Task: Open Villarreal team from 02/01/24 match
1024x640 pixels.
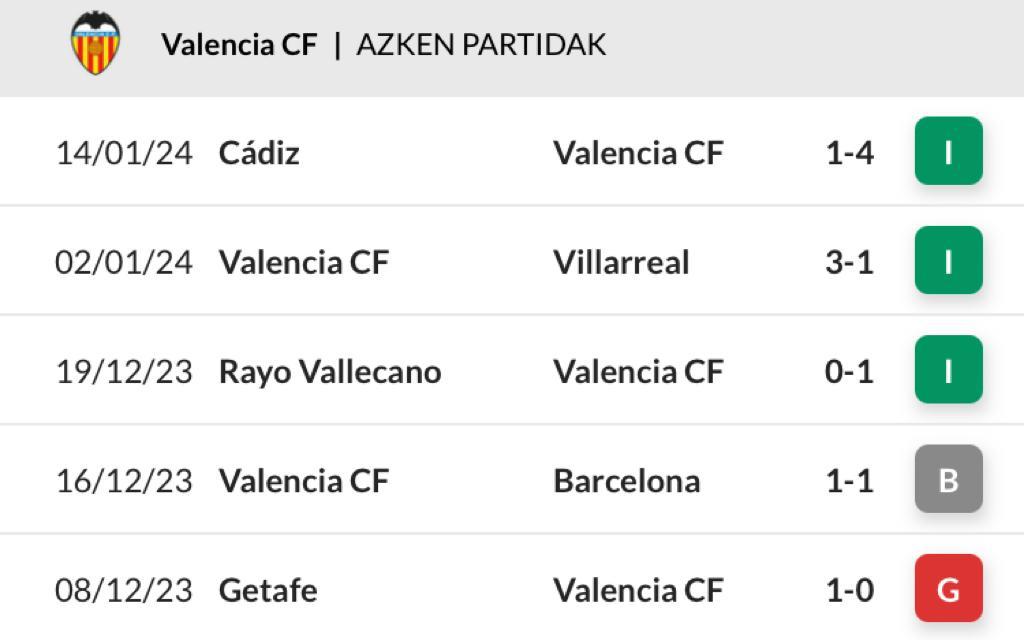Action: pos(621,262)
